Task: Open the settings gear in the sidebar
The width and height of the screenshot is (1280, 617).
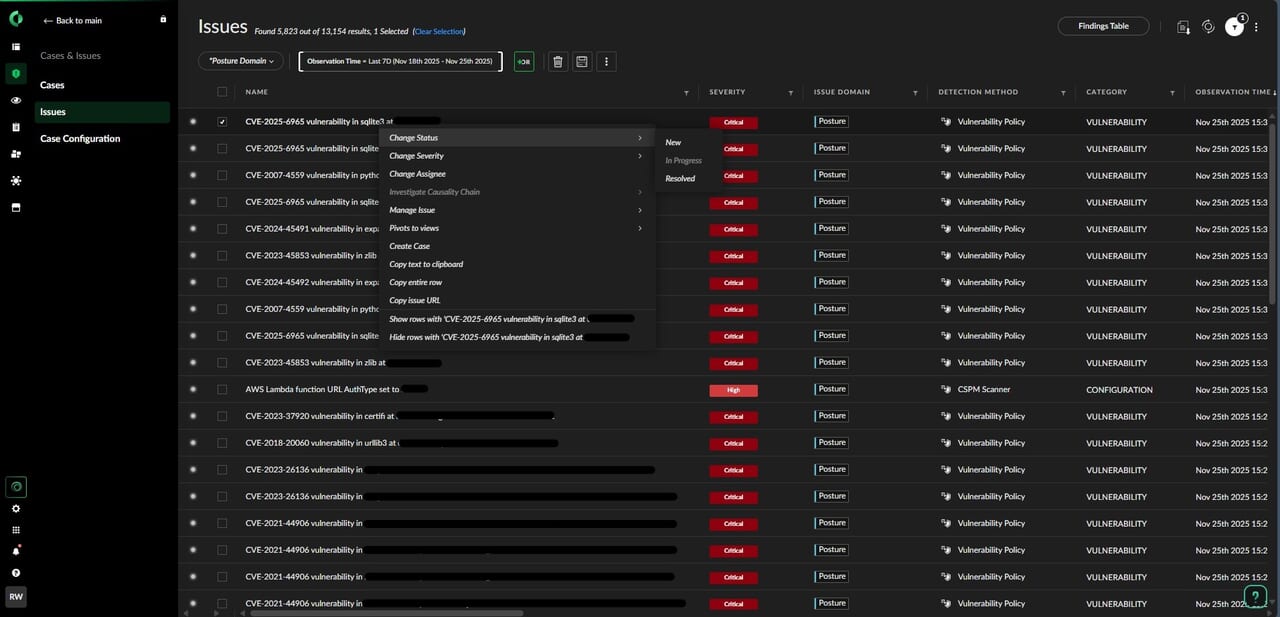Action: tap(16, 508)
